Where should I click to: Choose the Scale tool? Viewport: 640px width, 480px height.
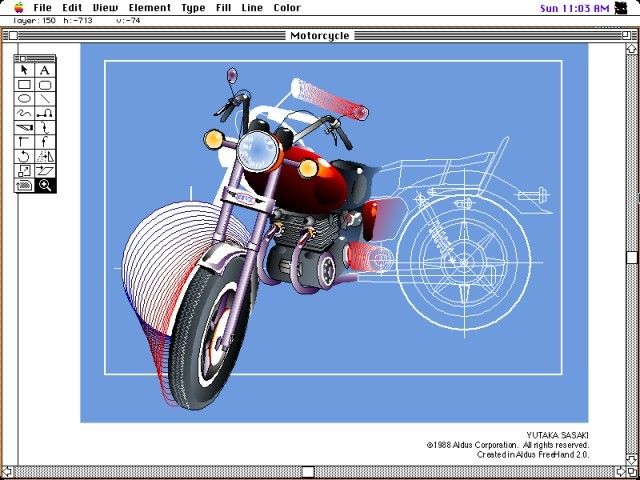[x=25, y=171]
